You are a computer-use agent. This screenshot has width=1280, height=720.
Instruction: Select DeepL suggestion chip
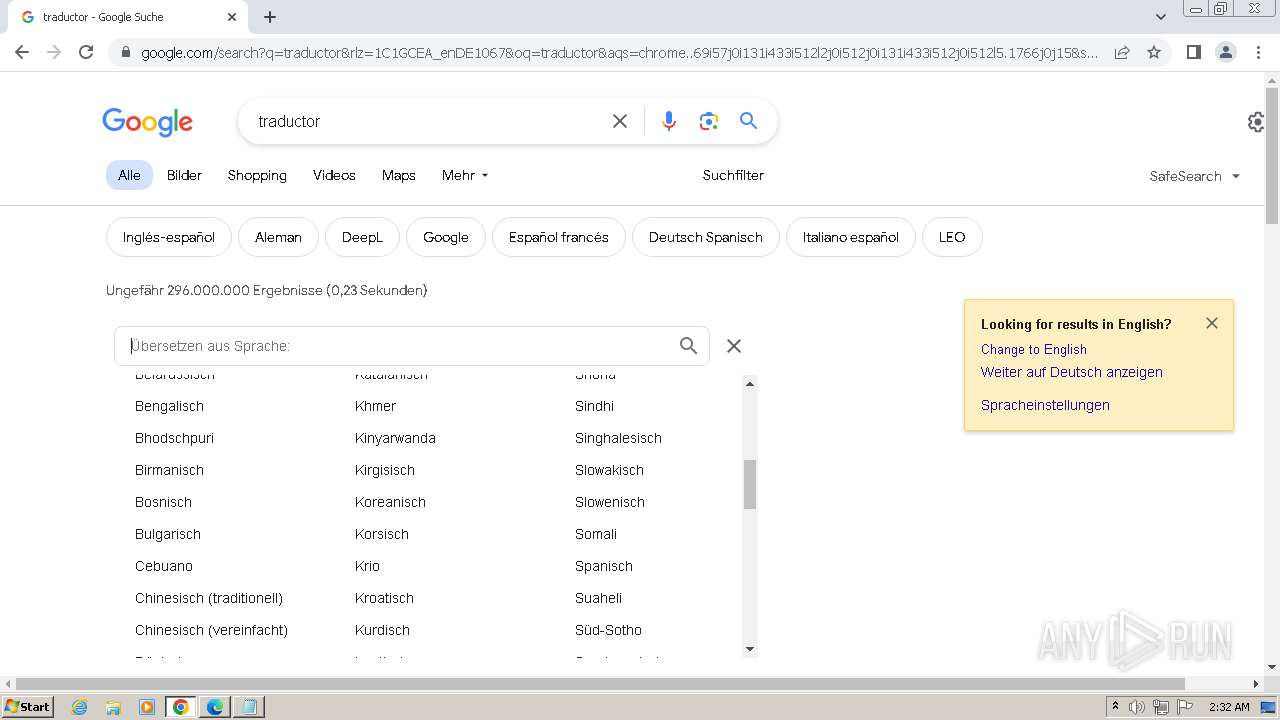pos(362,237)
